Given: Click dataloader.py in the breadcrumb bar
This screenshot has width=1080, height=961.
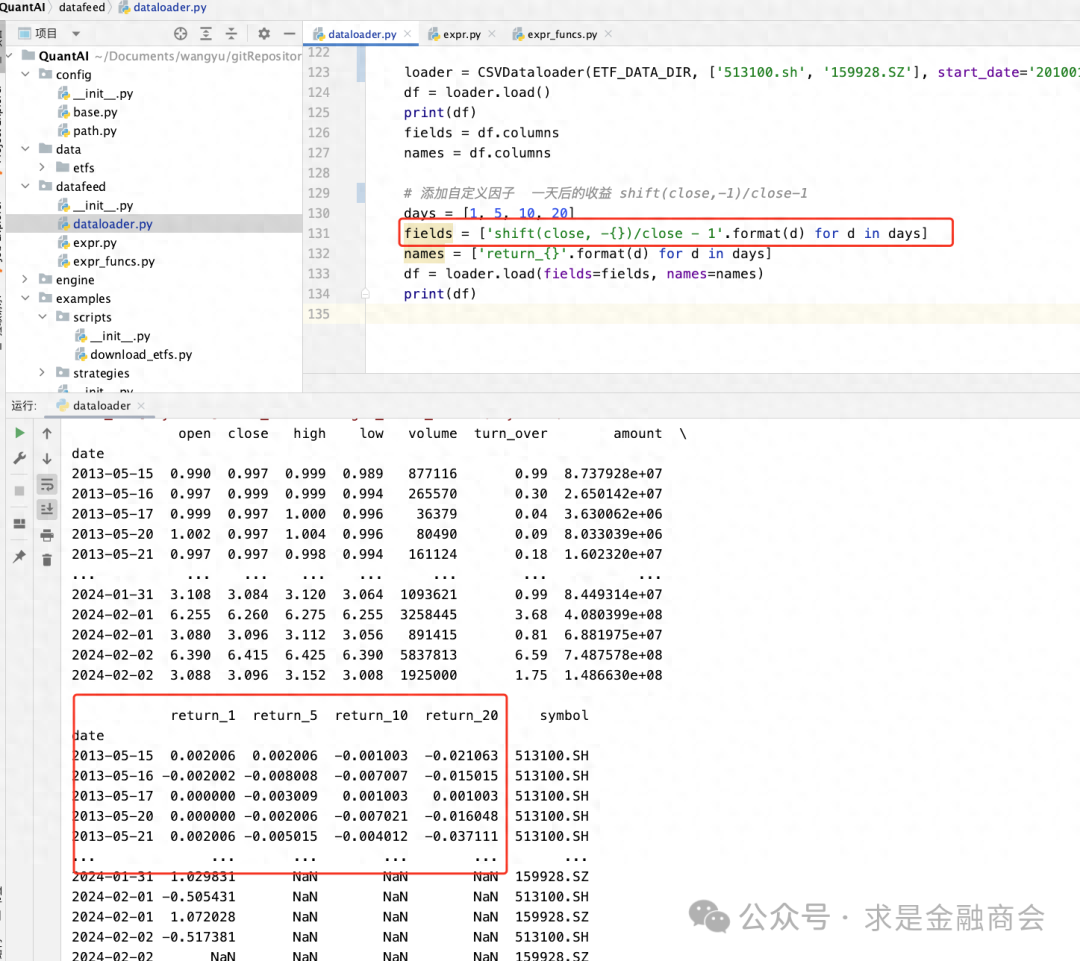Looking at the screenshot, I should pos(163,7).
